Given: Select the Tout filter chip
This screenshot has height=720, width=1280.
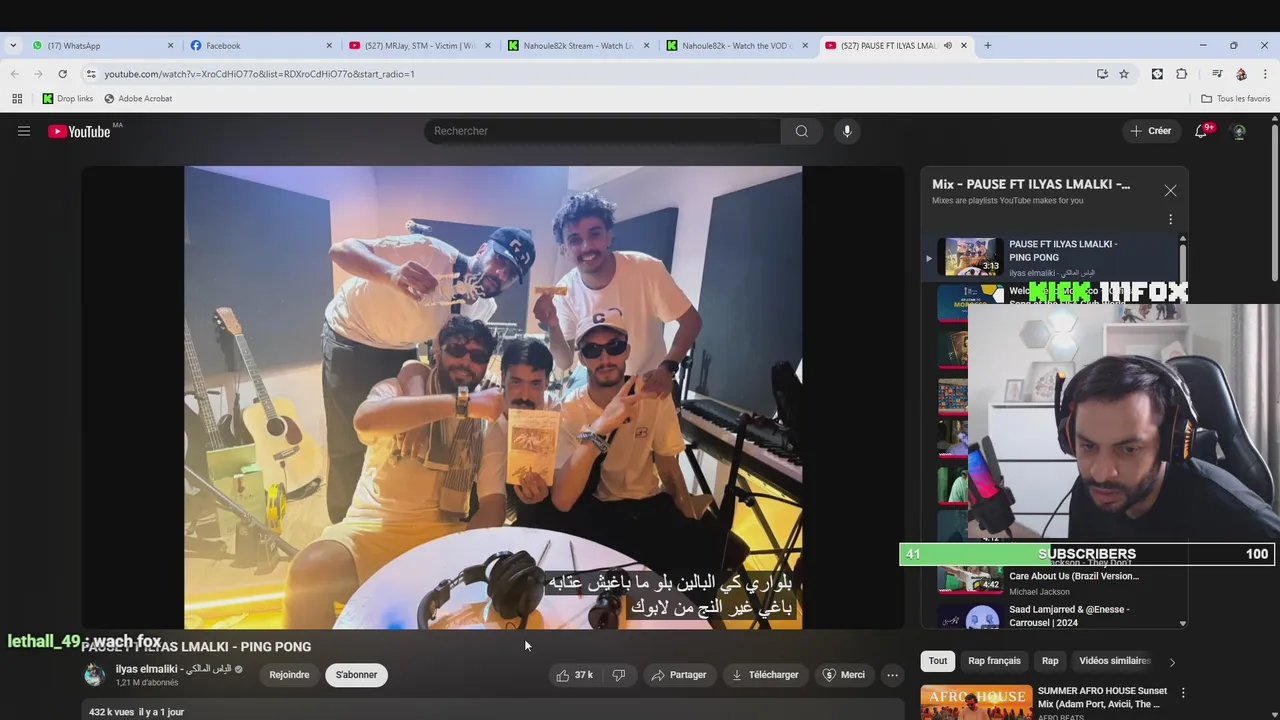Looking at the screenshot, I should pos(938,661).
